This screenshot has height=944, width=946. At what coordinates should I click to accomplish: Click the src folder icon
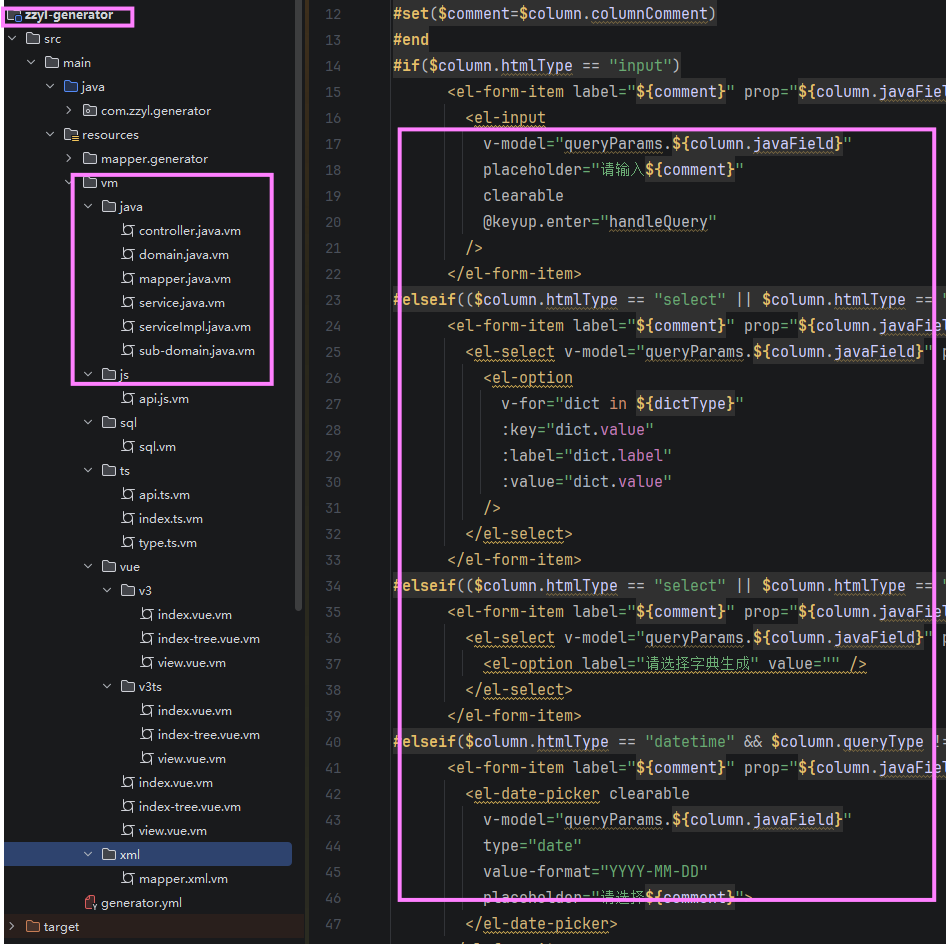(33, 39)
